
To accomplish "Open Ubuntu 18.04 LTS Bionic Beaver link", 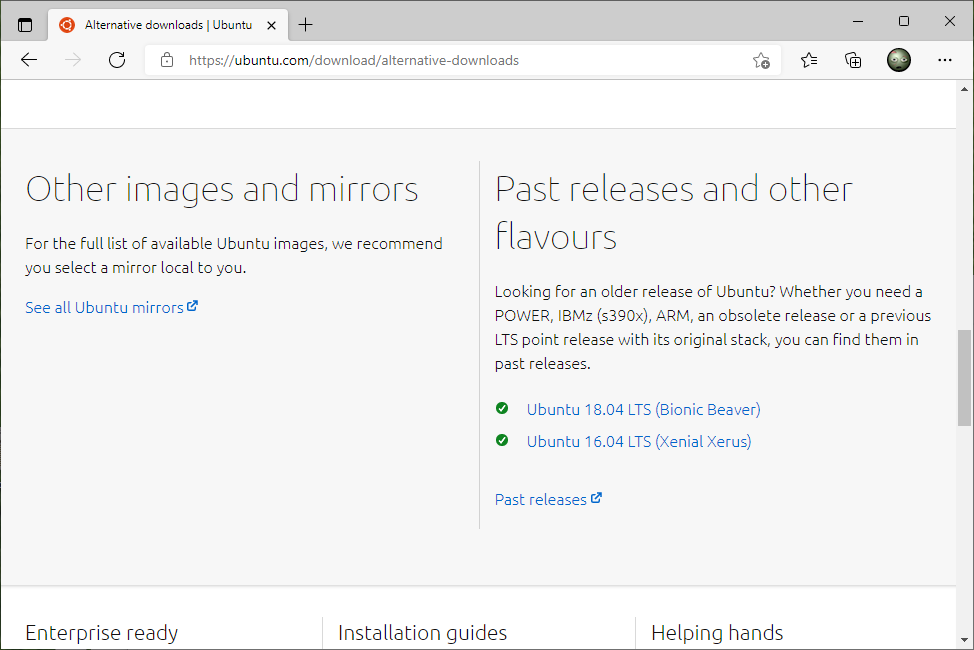I will 643,409.
